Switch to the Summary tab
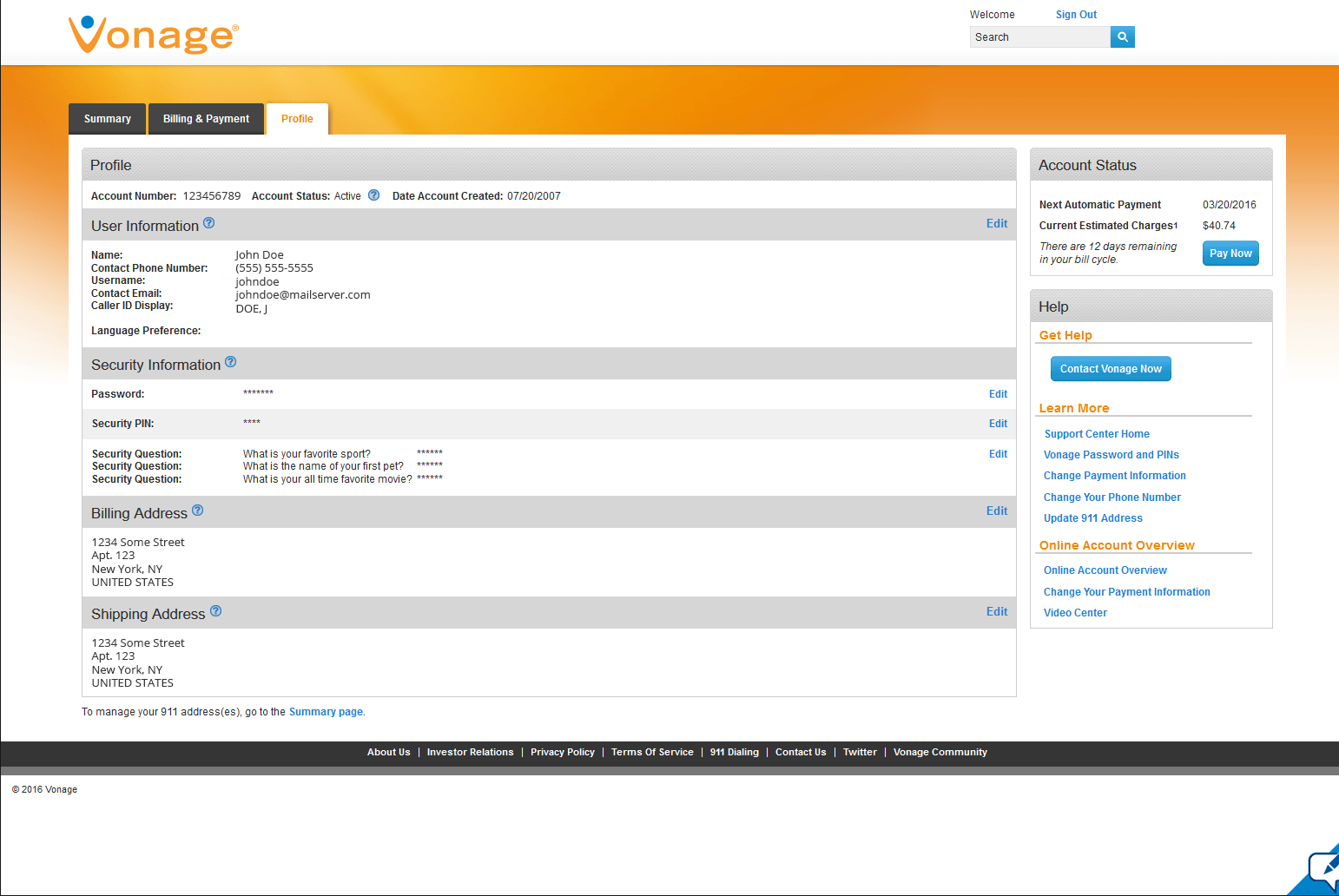Screen dimensions: 1339x896 pyautogui.click(x=108, y=119)
